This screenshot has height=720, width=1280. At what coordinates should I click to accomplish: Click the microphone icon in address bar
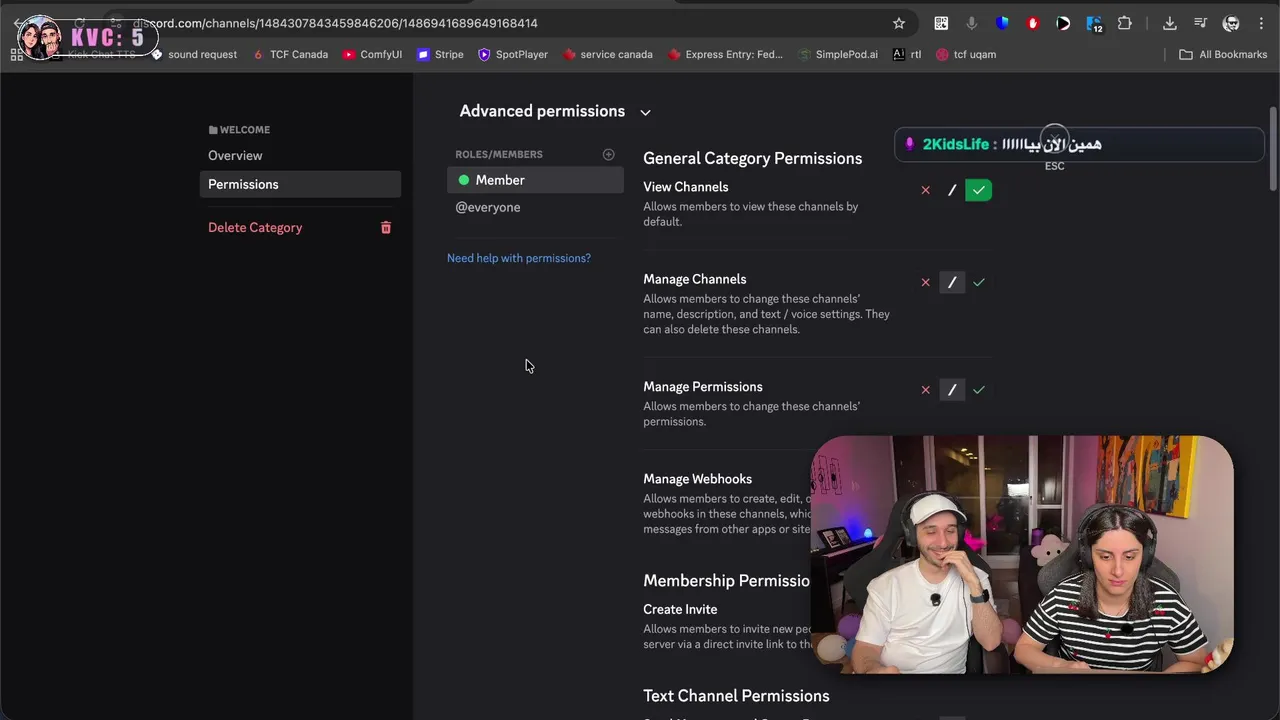click(971, 23)
